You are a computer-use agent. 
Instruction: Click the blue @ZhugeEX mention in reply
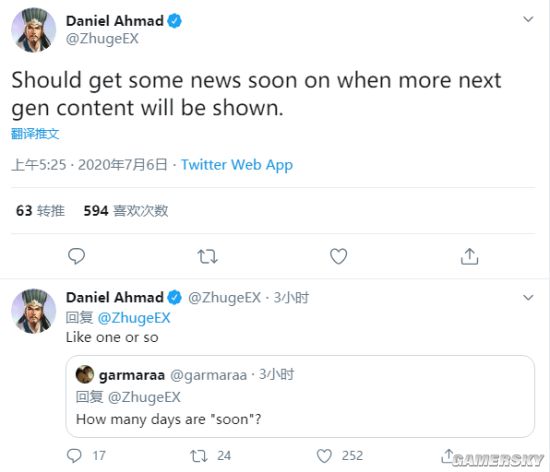click(x=134, y=318)
